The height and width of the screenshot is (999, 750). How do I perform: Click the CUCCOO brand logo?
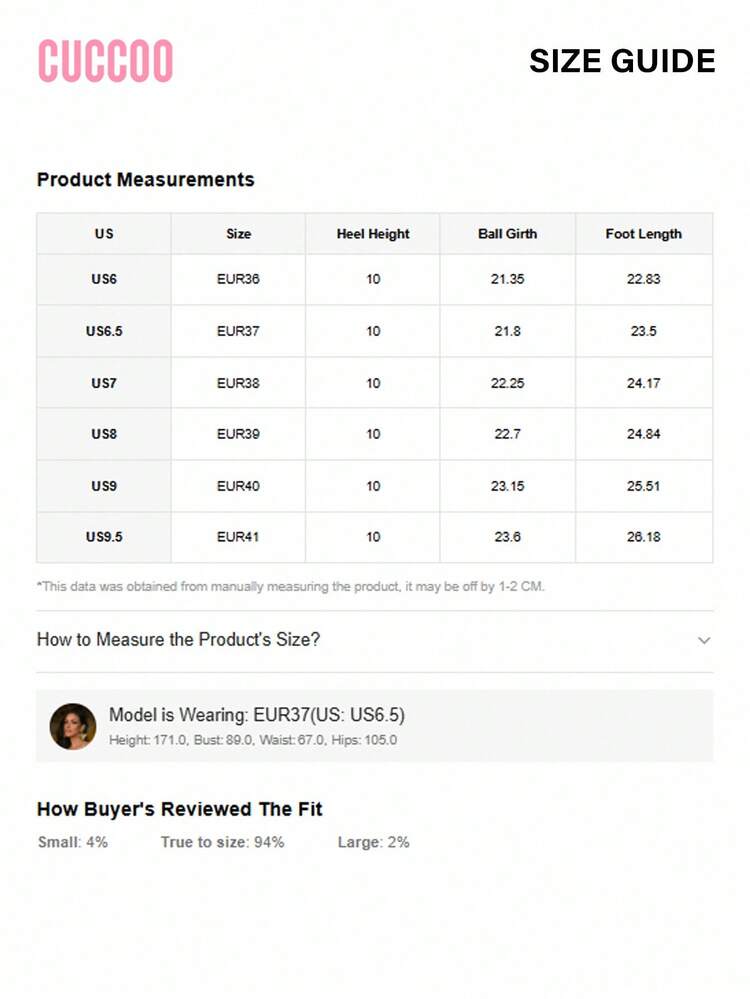pos(105,61)
